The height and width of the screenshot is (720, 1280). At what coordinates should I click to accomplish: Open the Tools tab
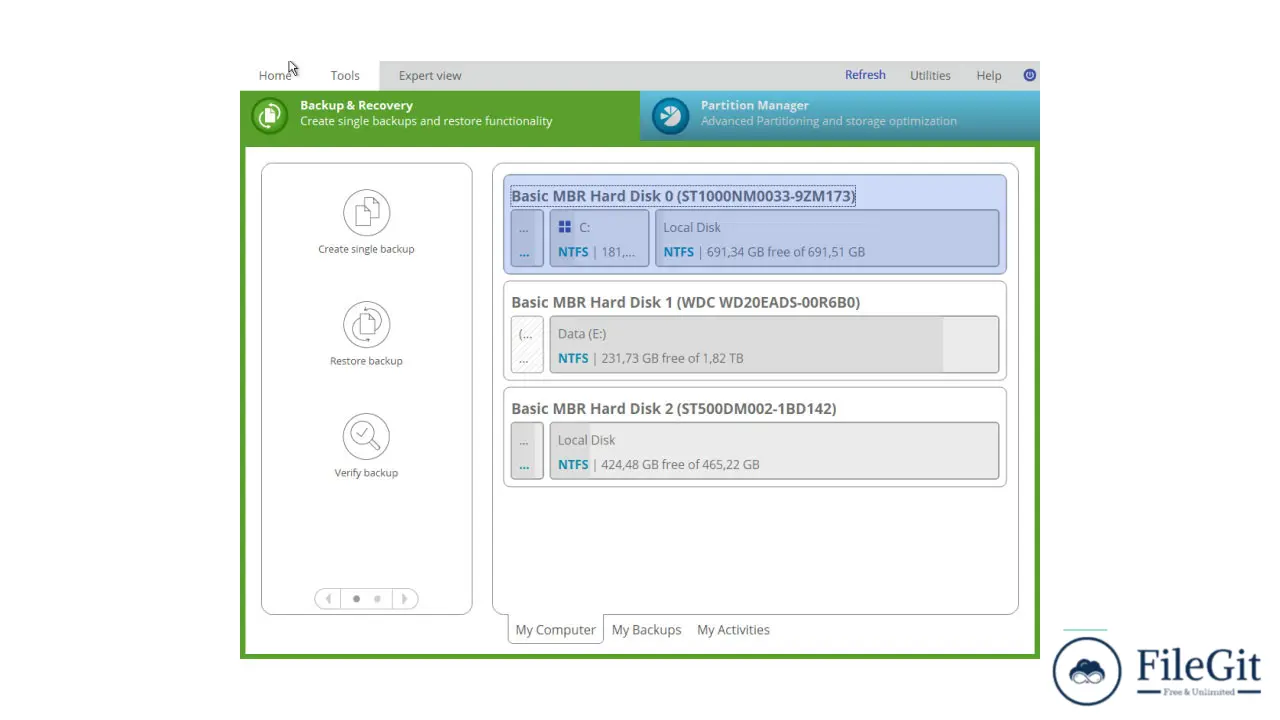345,76
